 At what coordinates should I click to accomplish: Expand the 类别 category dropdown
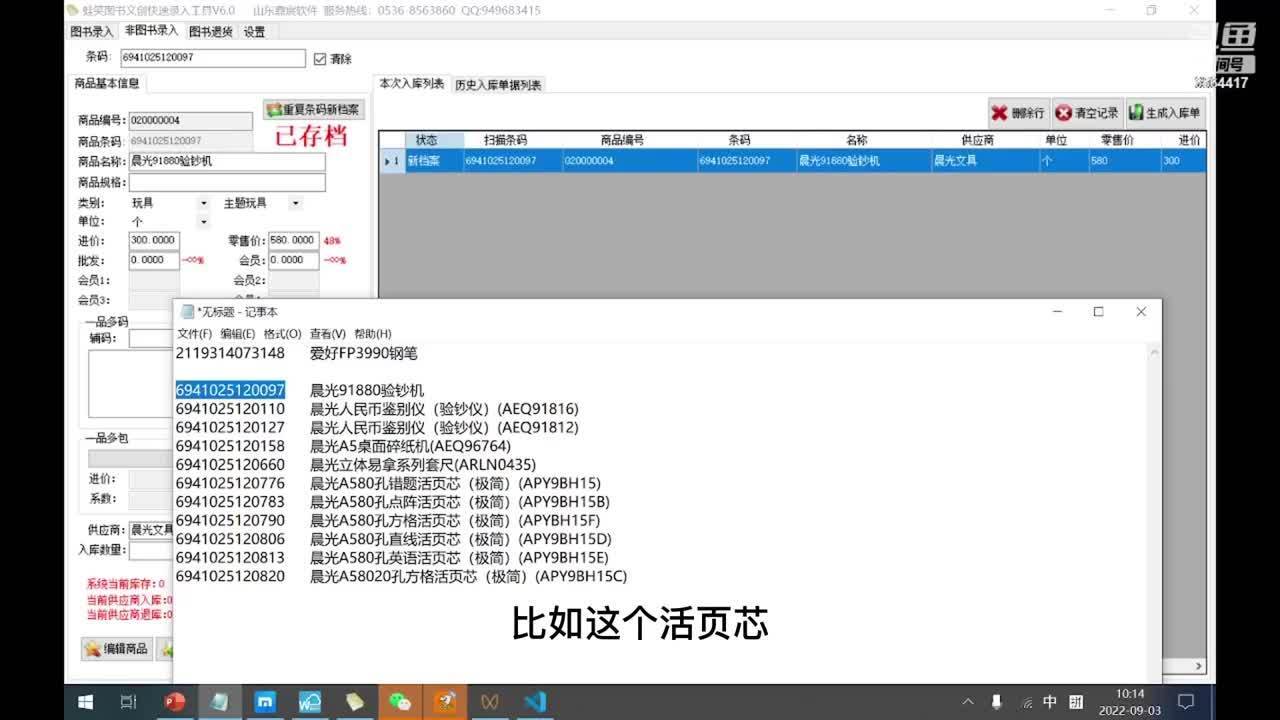coord(204,203)
